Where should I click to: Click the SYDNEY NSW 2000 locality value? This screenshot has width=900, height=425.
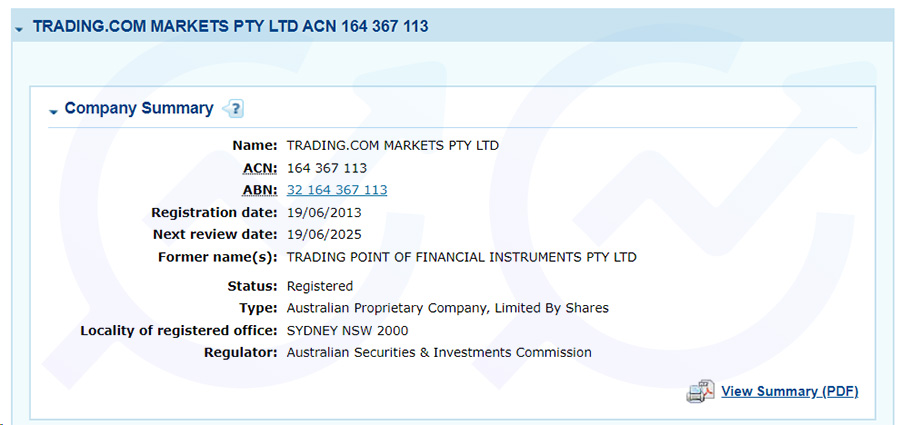[x=348, y=331]
